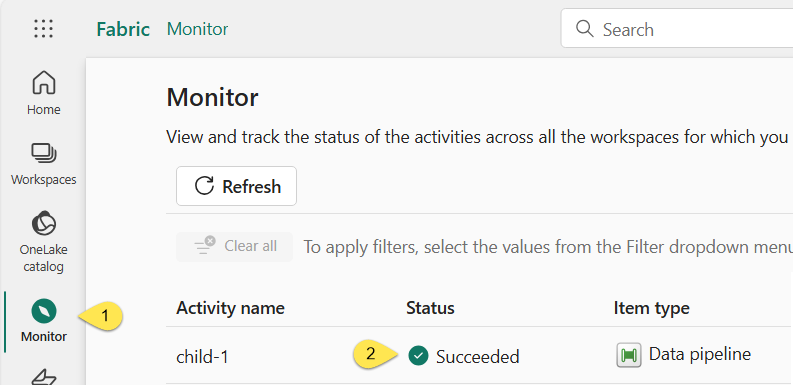Click the partially visible icon below Monitor
Screen dimensions: 793x385
pyautogui.click(x=43, y=378)
